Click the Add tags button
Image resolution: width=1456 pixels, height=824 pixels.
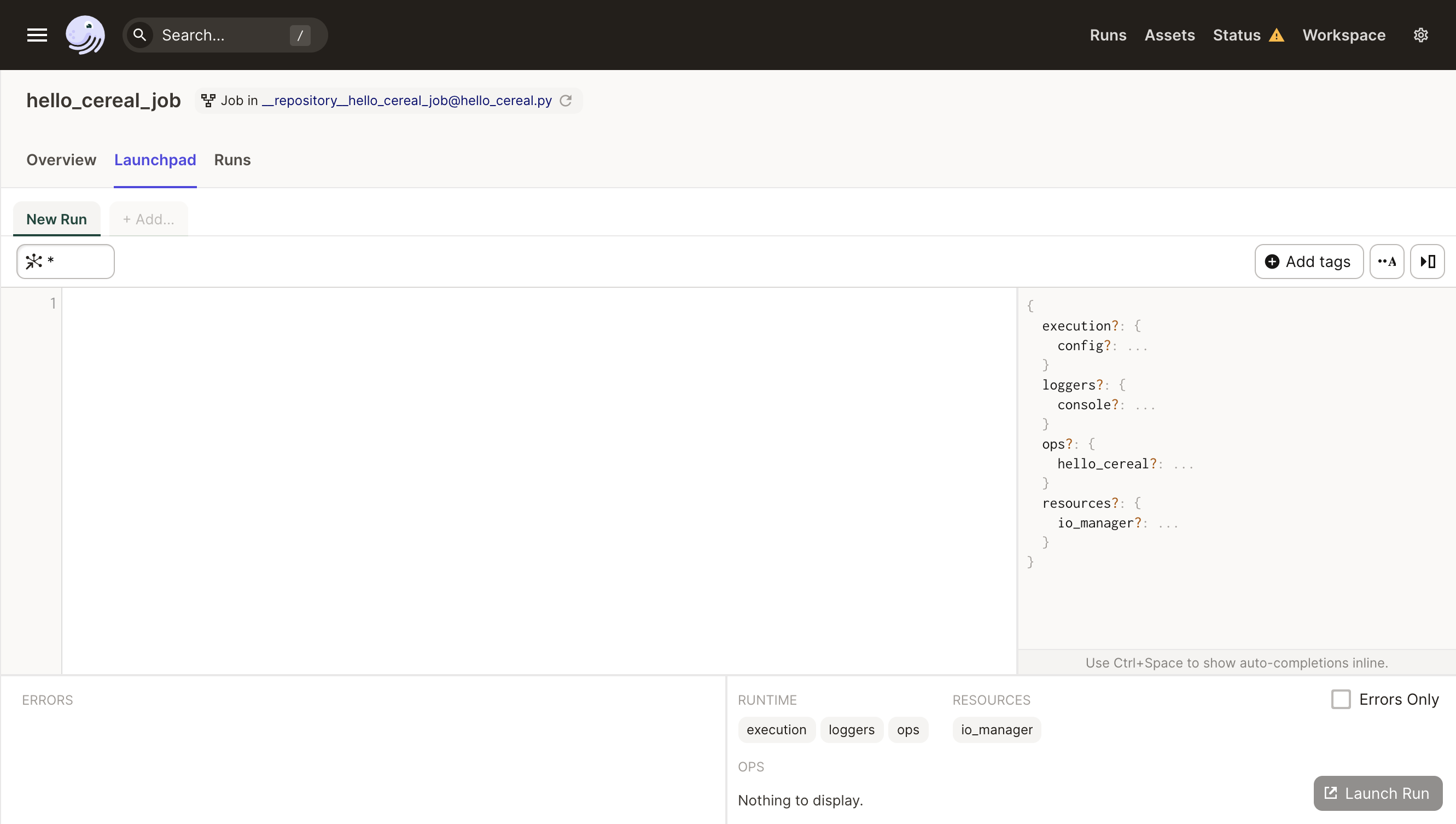[x=1308, y=262]
